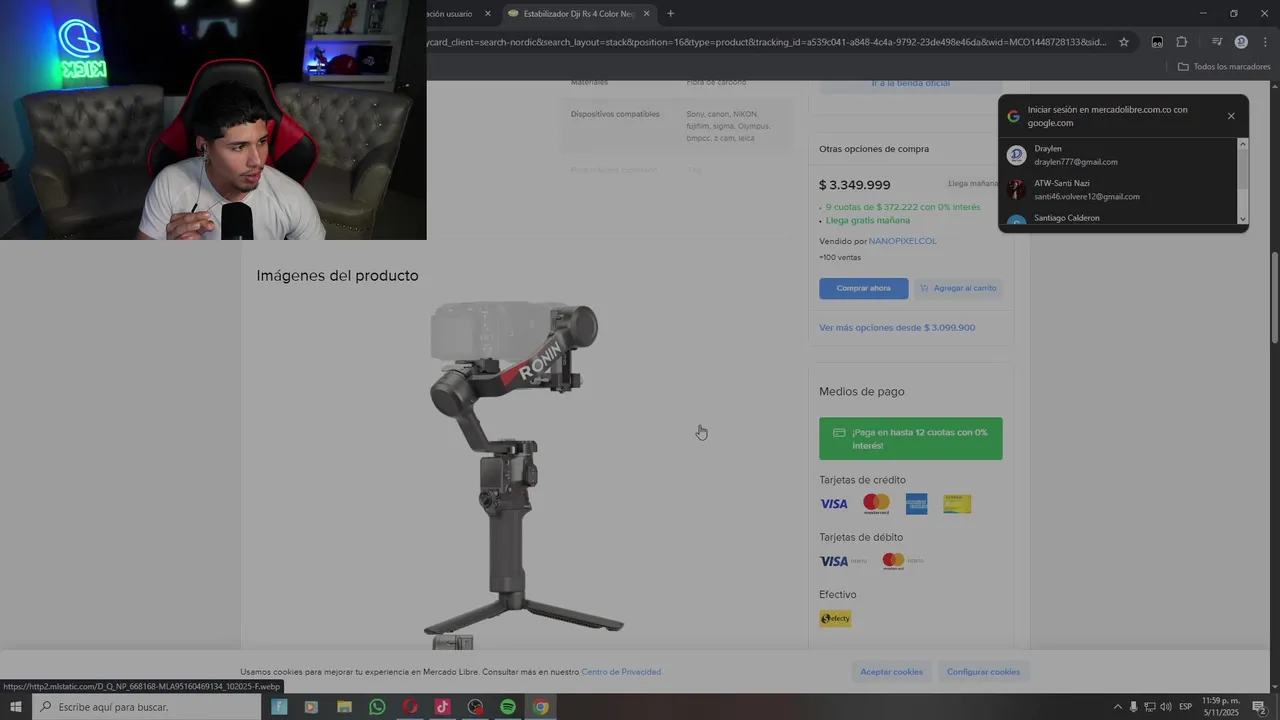Screen dimensions: 1280x720
Task: Click the taskbar search box
Action: coord(146,707)
